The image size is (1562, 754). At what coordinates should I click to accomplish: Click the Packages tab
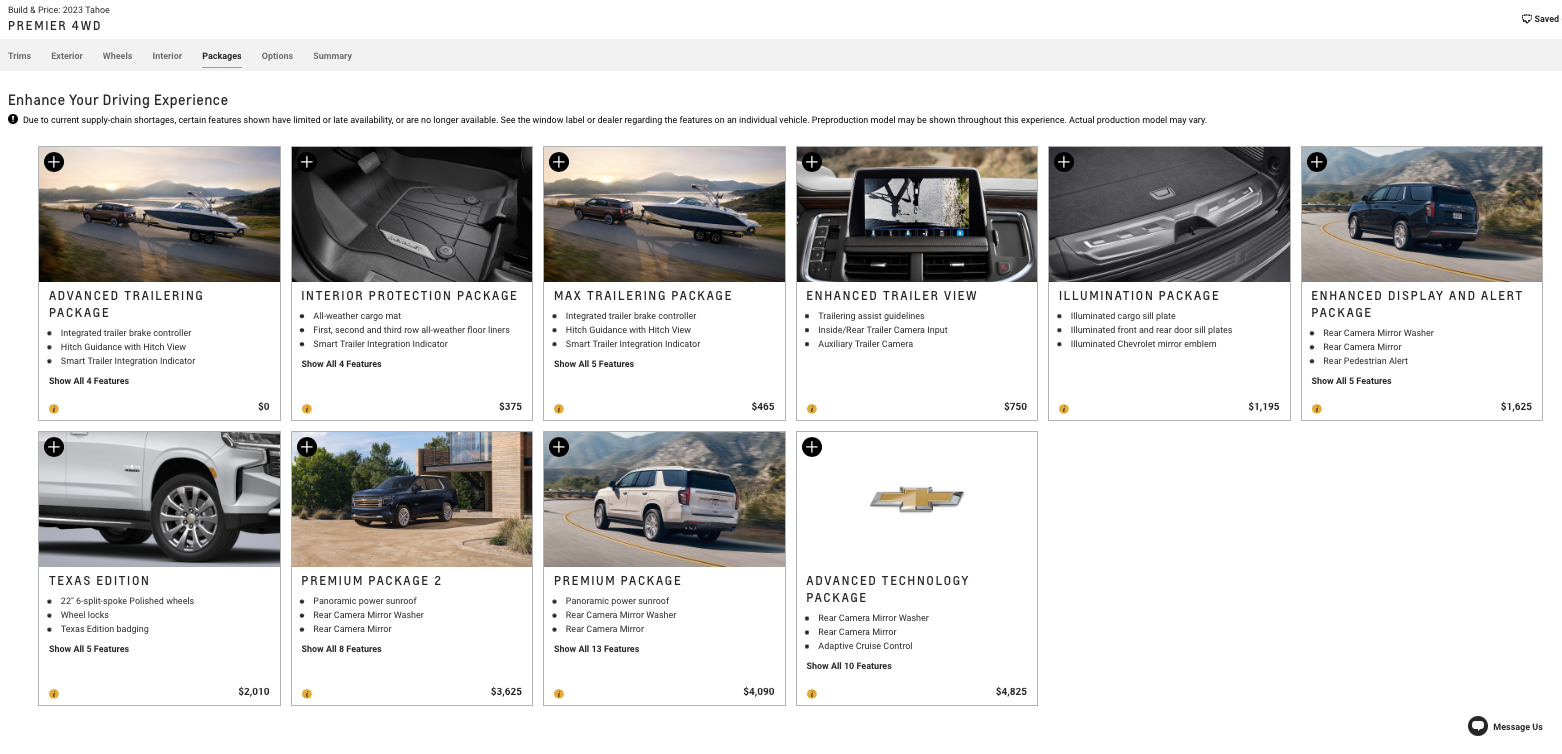[221, 56]
